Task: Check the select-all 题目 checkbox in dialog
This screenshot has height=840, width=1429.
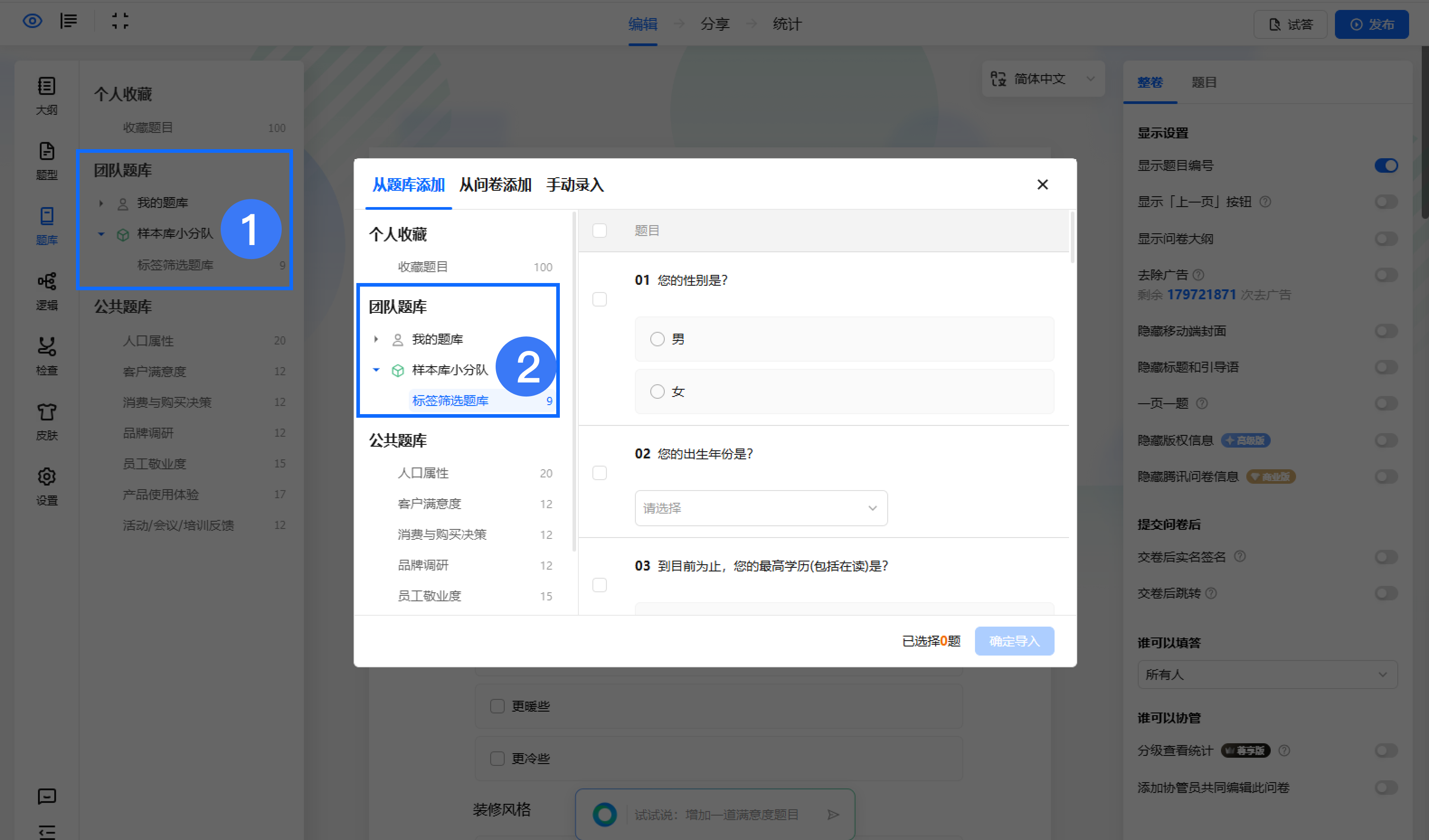Action: tap(599, 231)
